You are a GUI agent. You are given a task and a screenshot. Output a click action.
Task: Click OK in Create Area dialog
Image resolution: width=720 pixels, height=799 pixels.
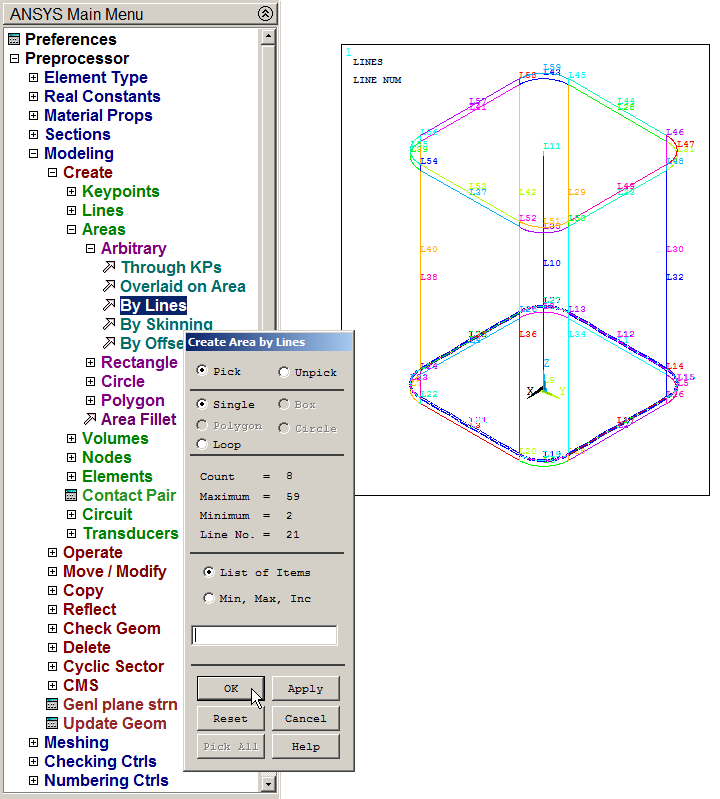point(231,688)
